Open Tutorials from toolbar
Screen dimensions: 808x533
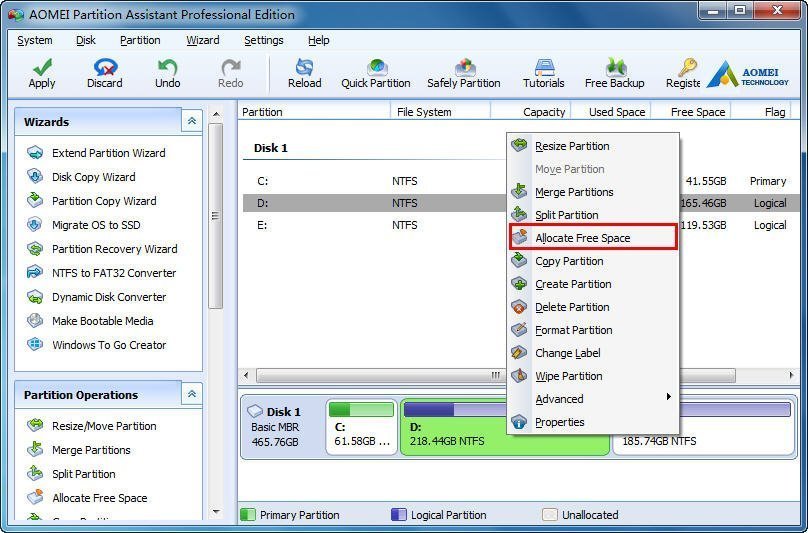(x=544, y=74)
